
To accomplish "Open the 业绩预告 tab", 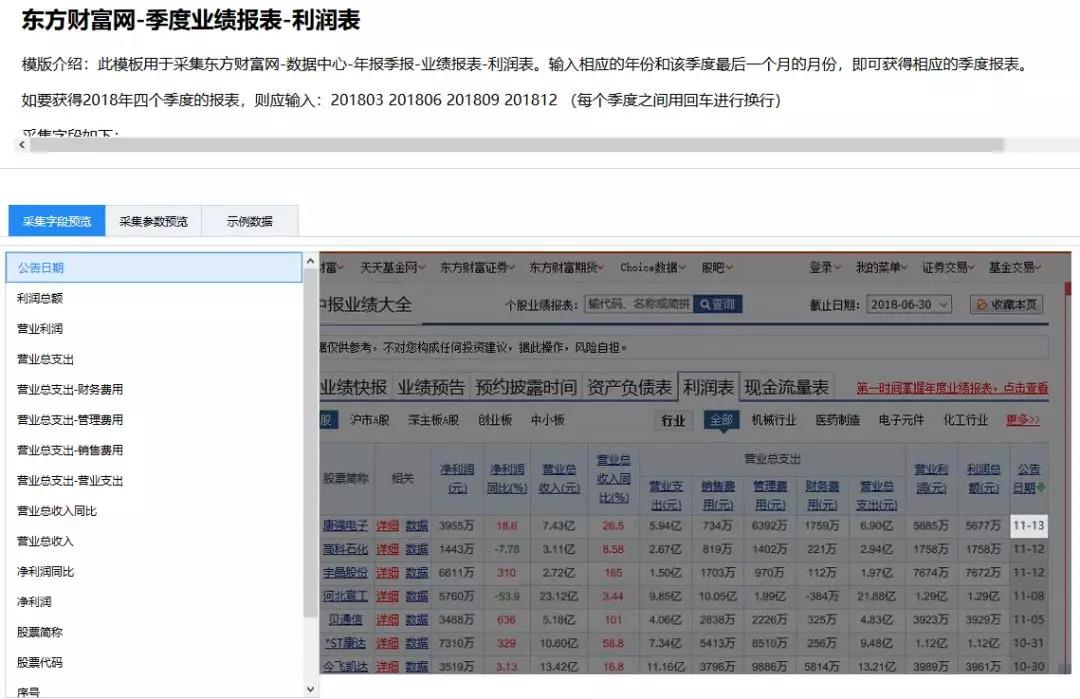I will pyautogui.click(x=430, y=388).
